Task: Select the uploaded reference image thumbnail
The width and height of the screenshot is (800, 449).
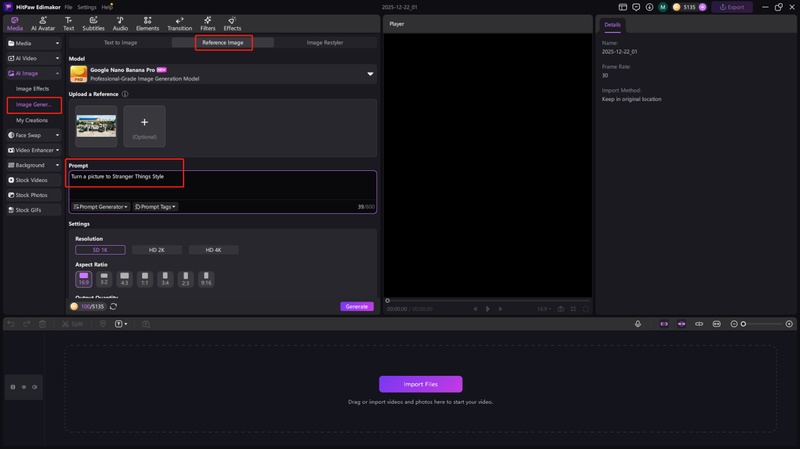Action: click(x=96, y=126)
